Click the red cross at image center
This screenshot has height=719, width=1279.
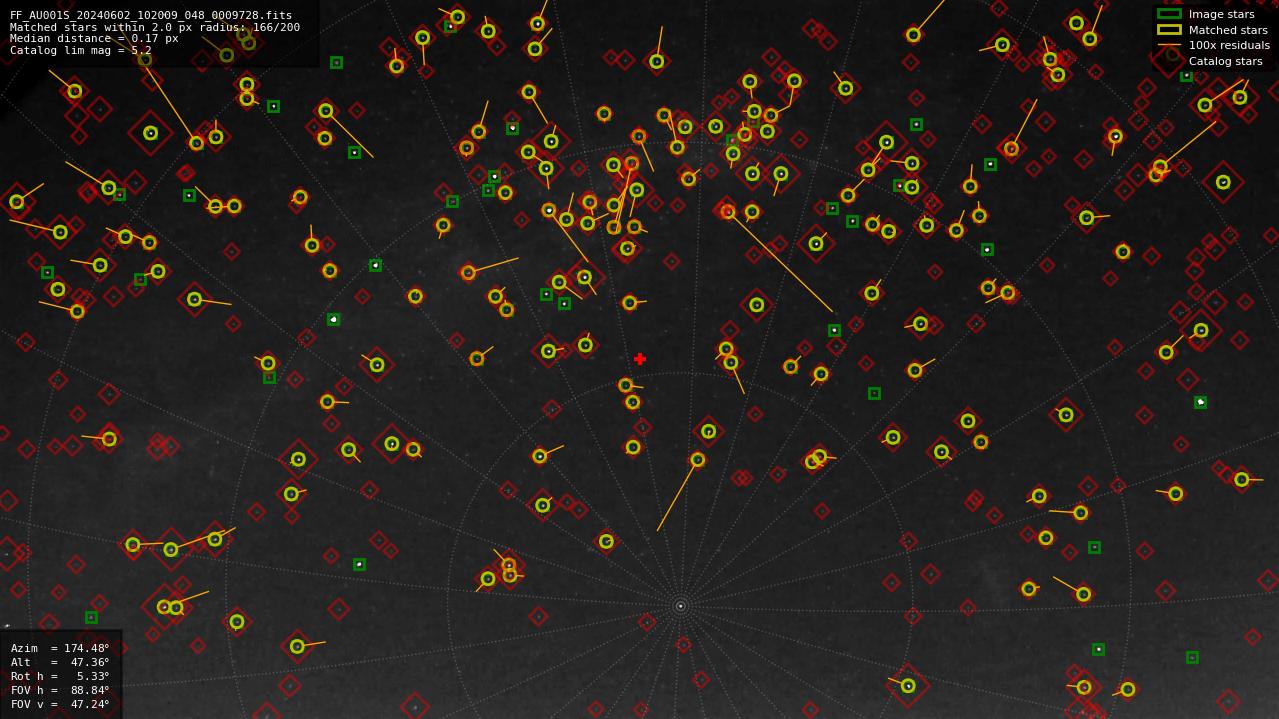(640, 359)
